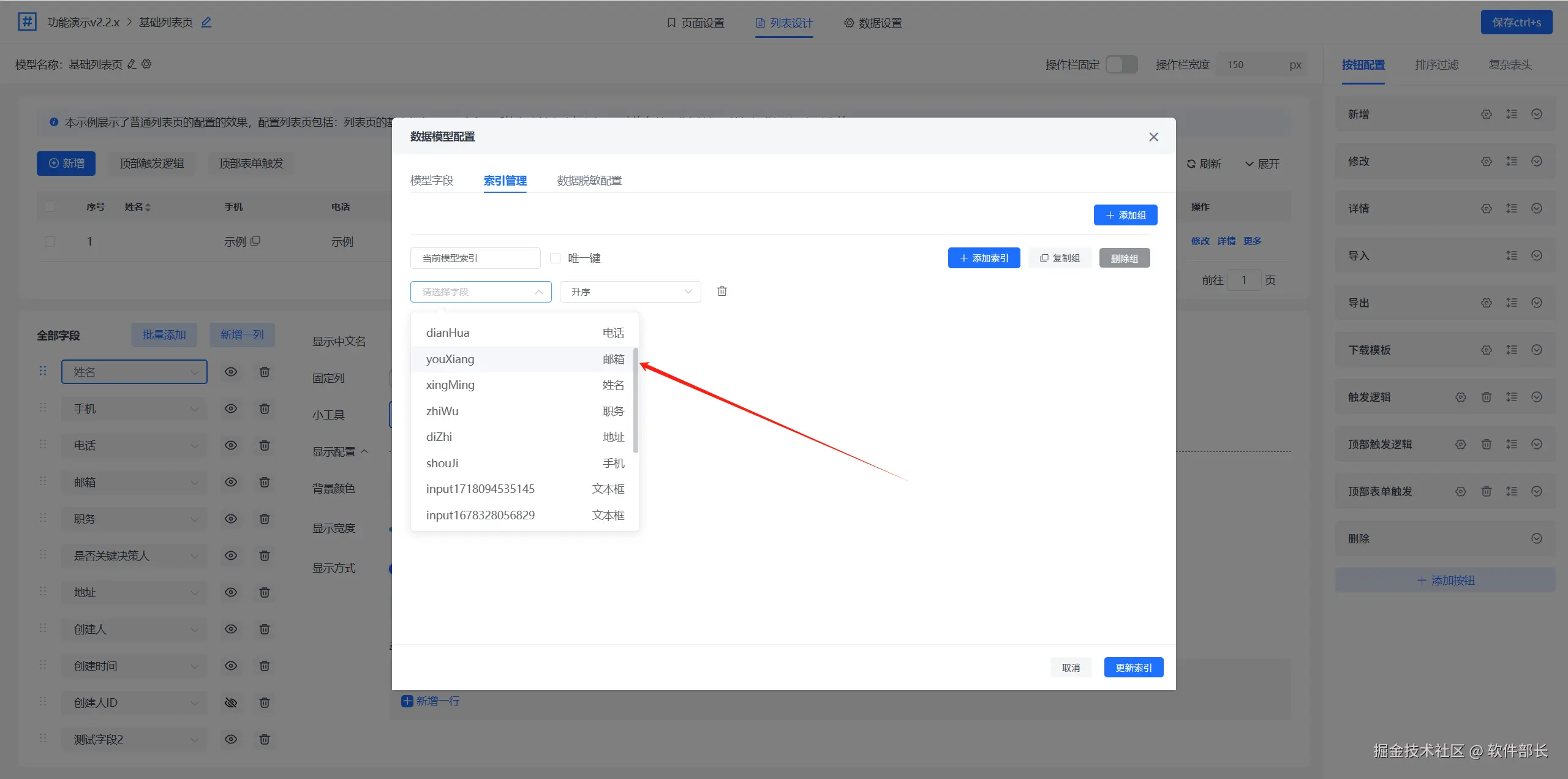This screenshot has width=1568, height=779.
Task: Delete the 手机 field with trash icon
Action: point(265,408)
